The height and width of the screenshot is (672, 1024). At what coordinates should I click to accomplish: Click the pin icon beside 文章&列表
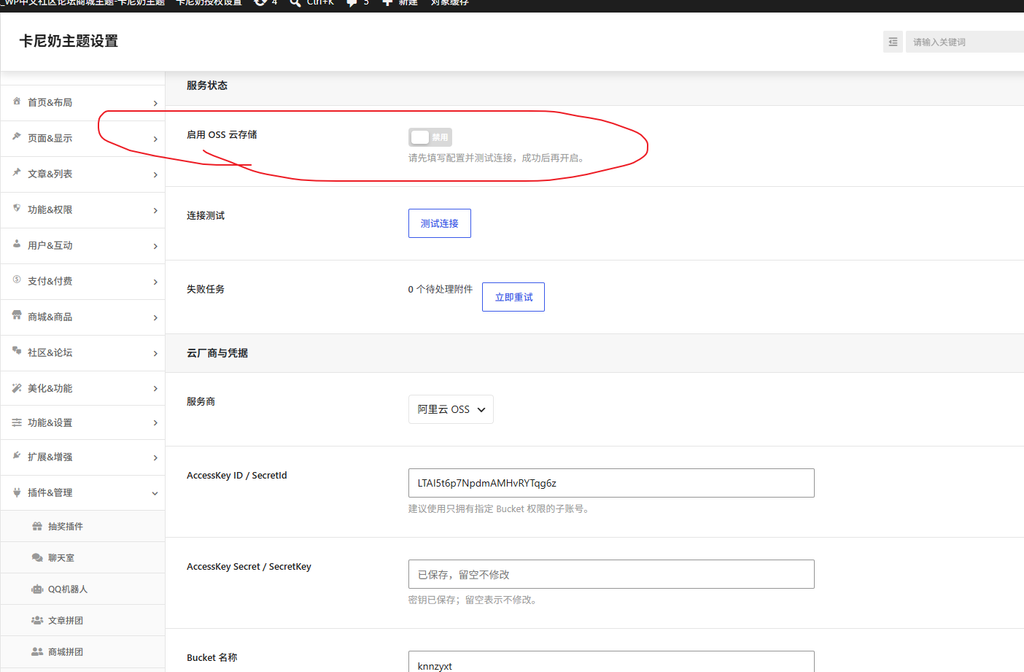coord(17,172)
